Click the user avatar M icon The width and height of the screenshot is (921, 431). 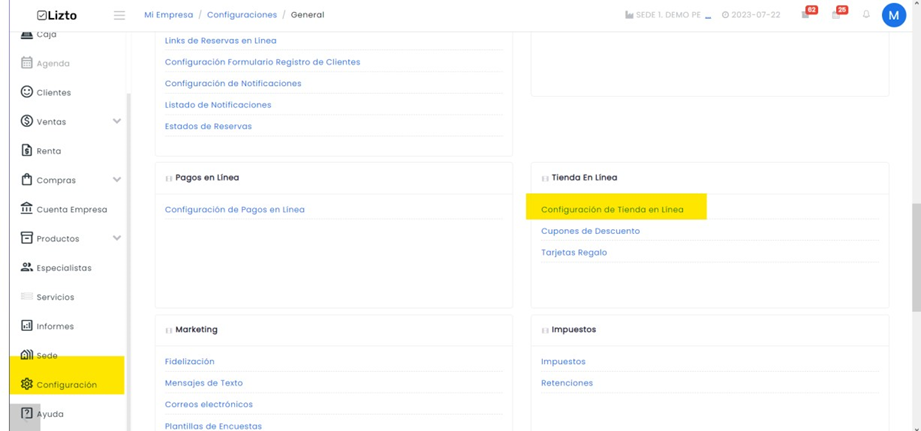pyautogui.click(x=894, y=15)
